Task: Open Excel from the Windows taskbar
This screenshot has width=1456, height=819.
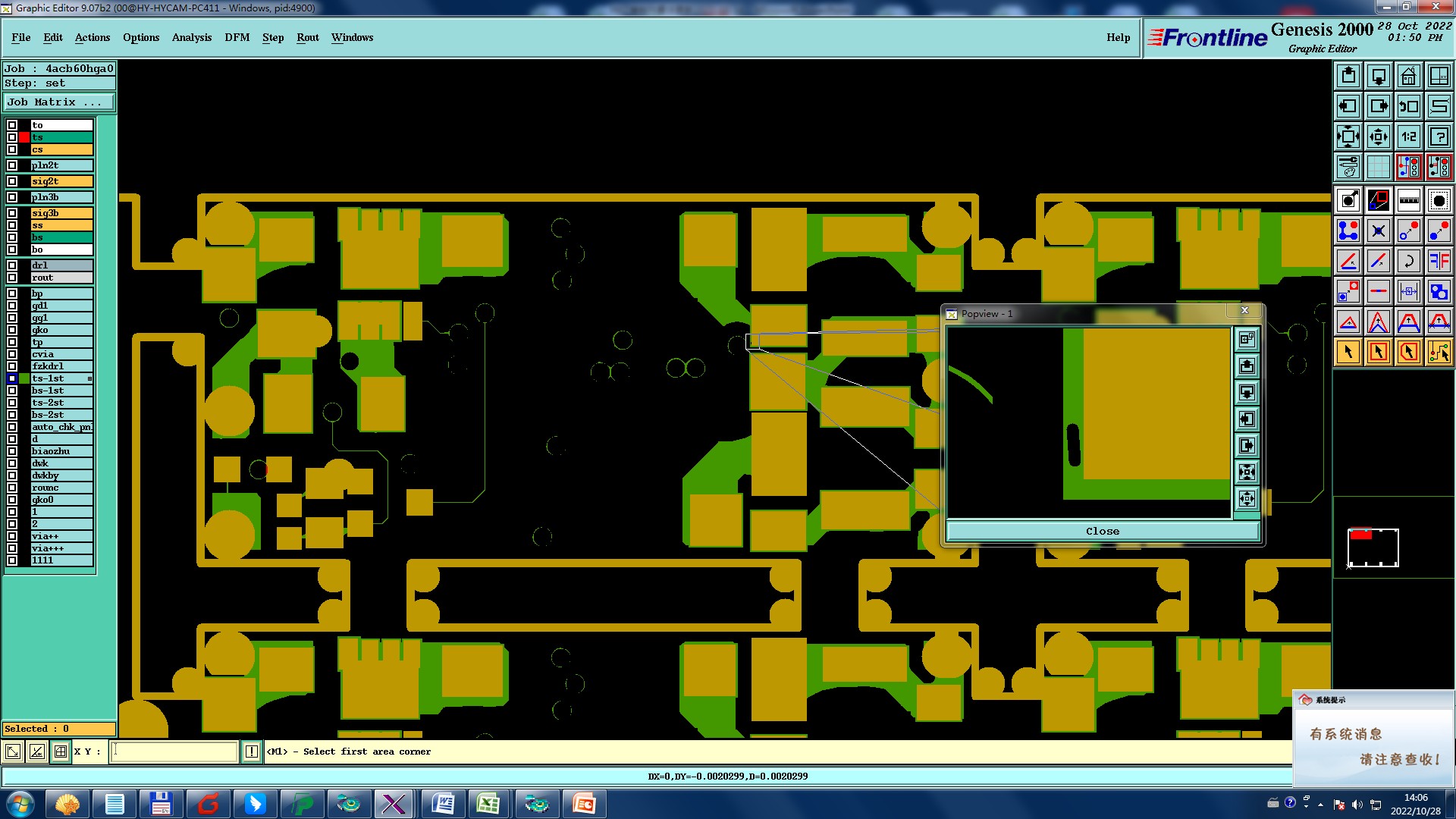Action: click(x=489, y=804)
